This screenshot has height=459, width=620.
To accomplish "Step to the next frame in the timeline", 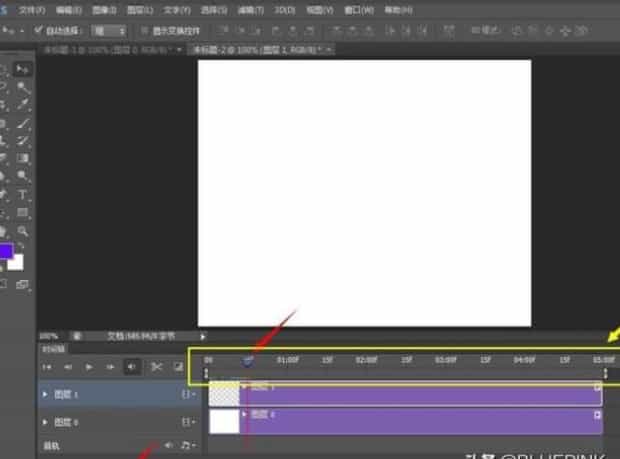I will (x=110, y=367).
